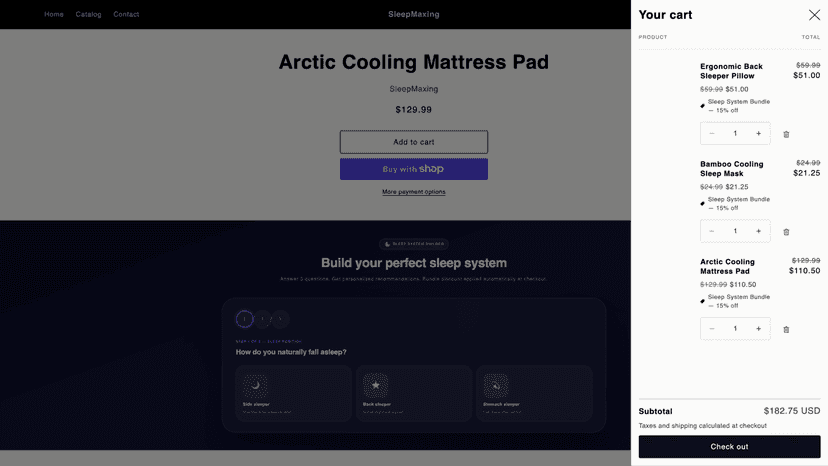The height and width of the screenshot is (466, 828).
Task: Select the Stomach sleeper option card
Action: tap(534, 393)
